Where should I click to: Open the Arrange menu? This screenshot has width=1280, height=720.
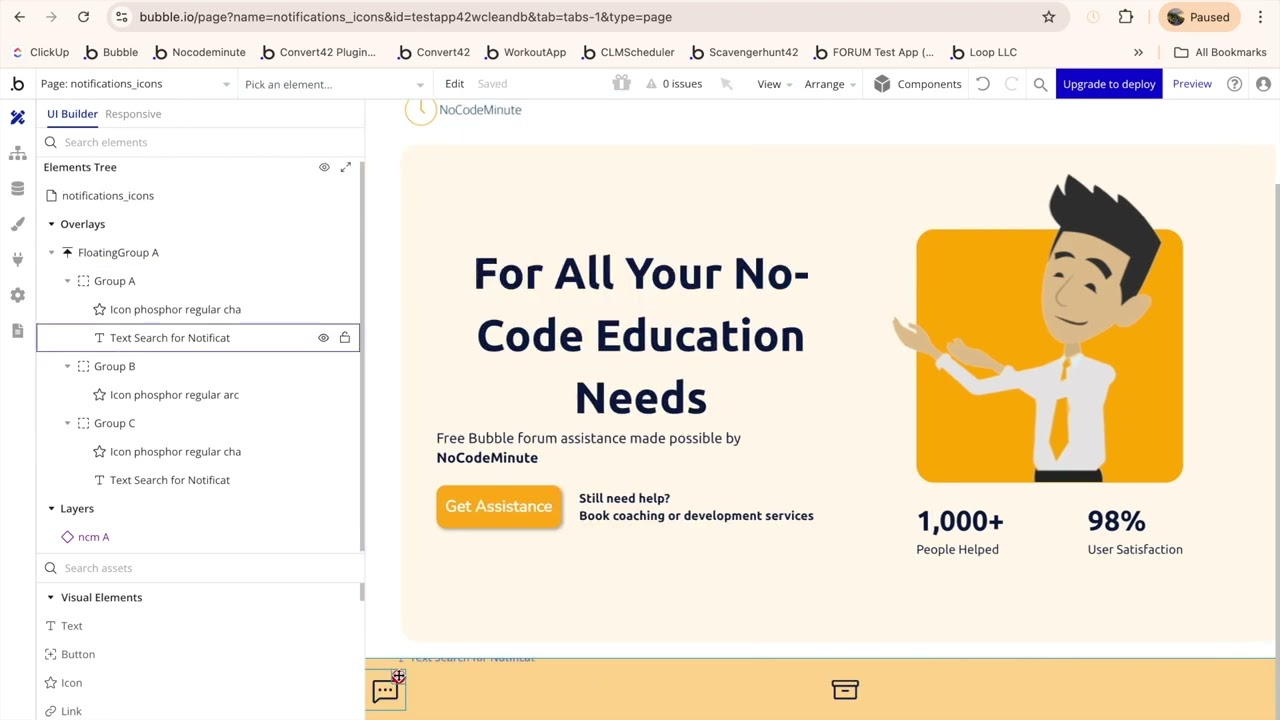tap(830, 84)
